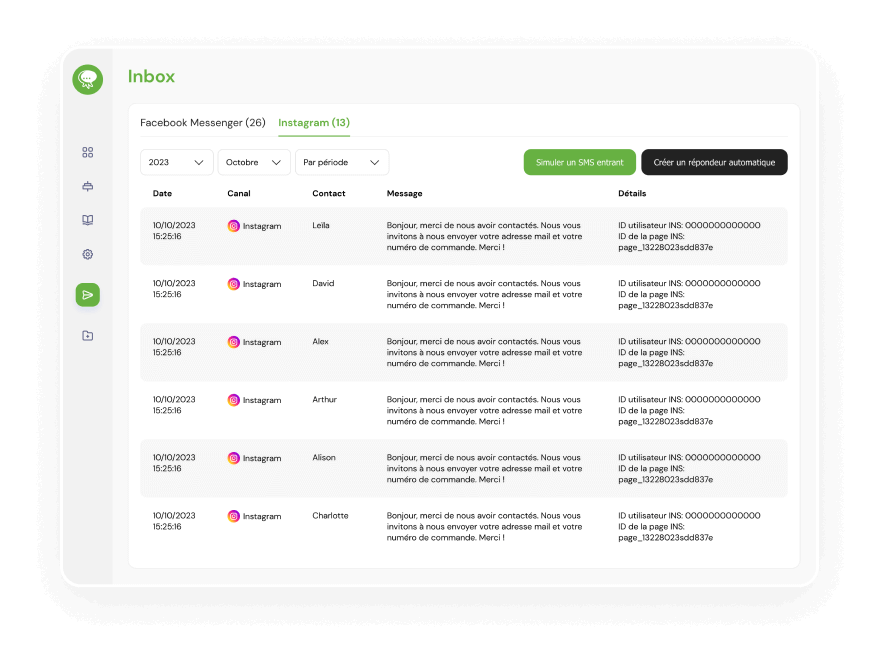Switch to Facebook Messenger (26) tab
Screen dimensions: 879x662
pyautogui.click(x=202, y=123)
